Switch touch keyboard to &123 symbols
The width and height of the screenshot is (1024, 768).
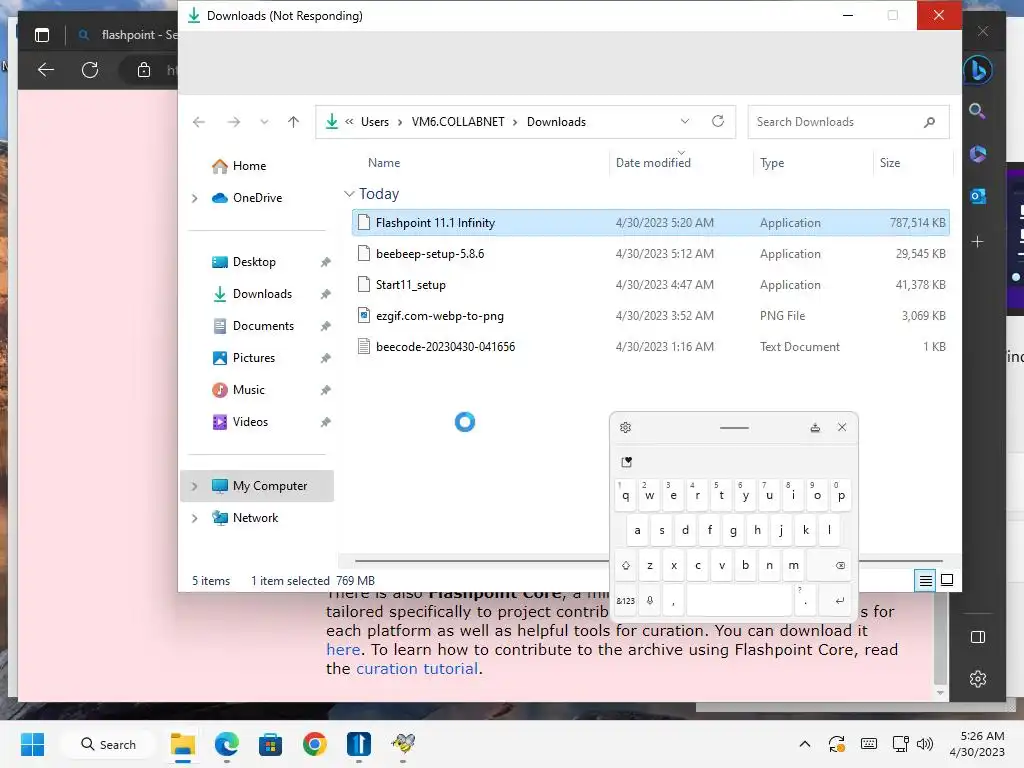coord(626,601)
